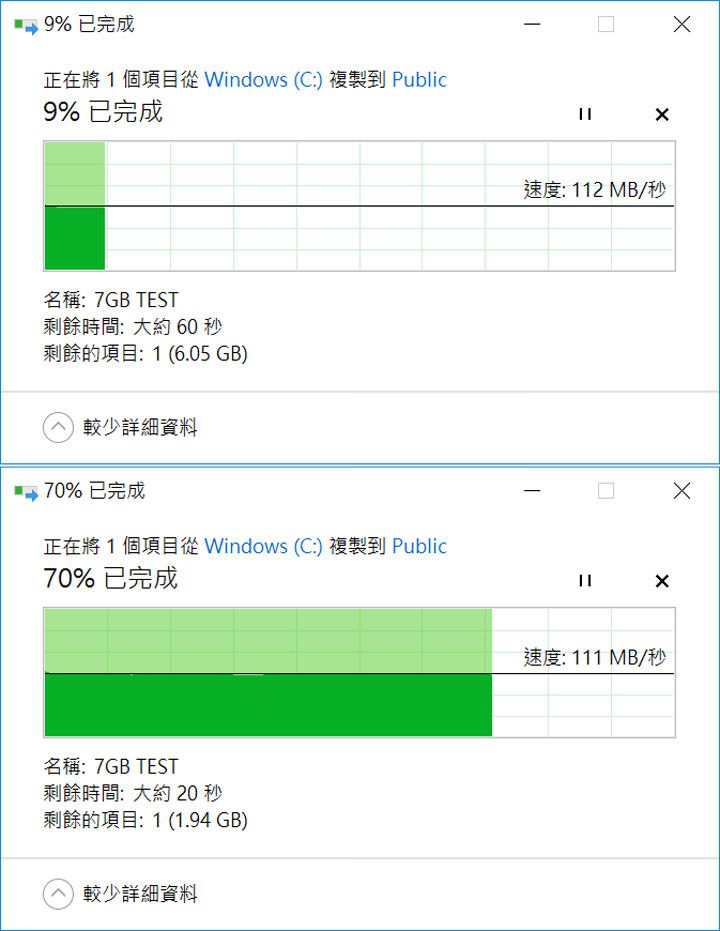720x931 pixels.
Task: Select the 9% 已完成 title text
Action: click(x=70, y=23)
